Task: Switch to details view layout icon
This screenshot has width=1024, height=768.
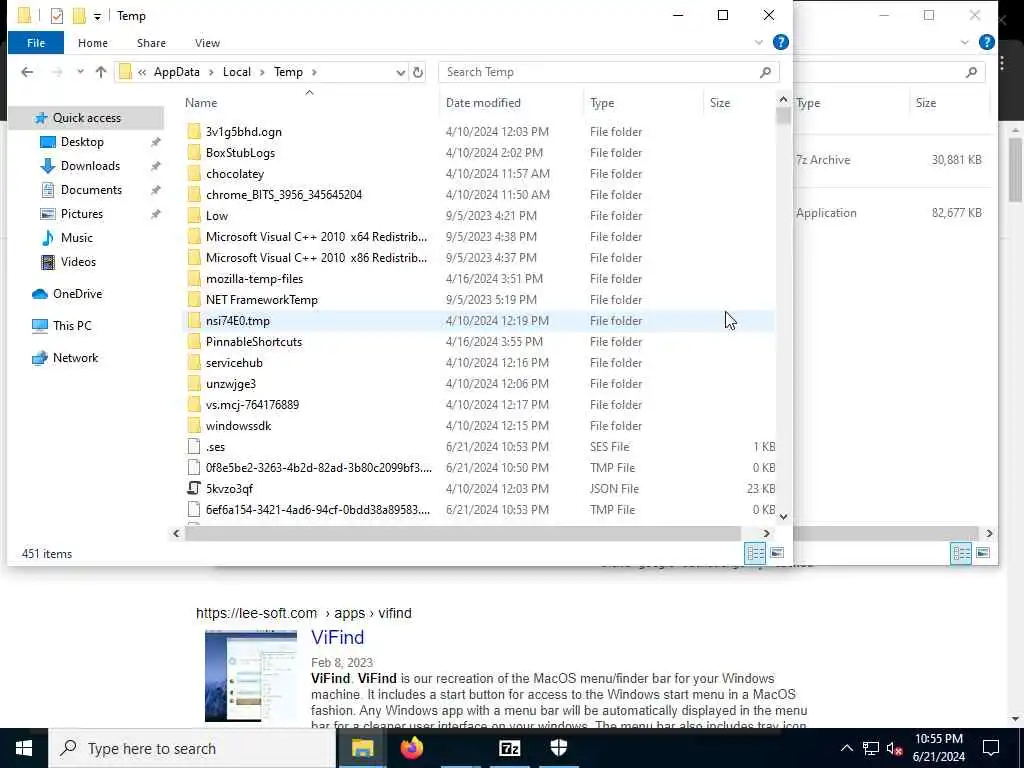Action: point(755,553)
